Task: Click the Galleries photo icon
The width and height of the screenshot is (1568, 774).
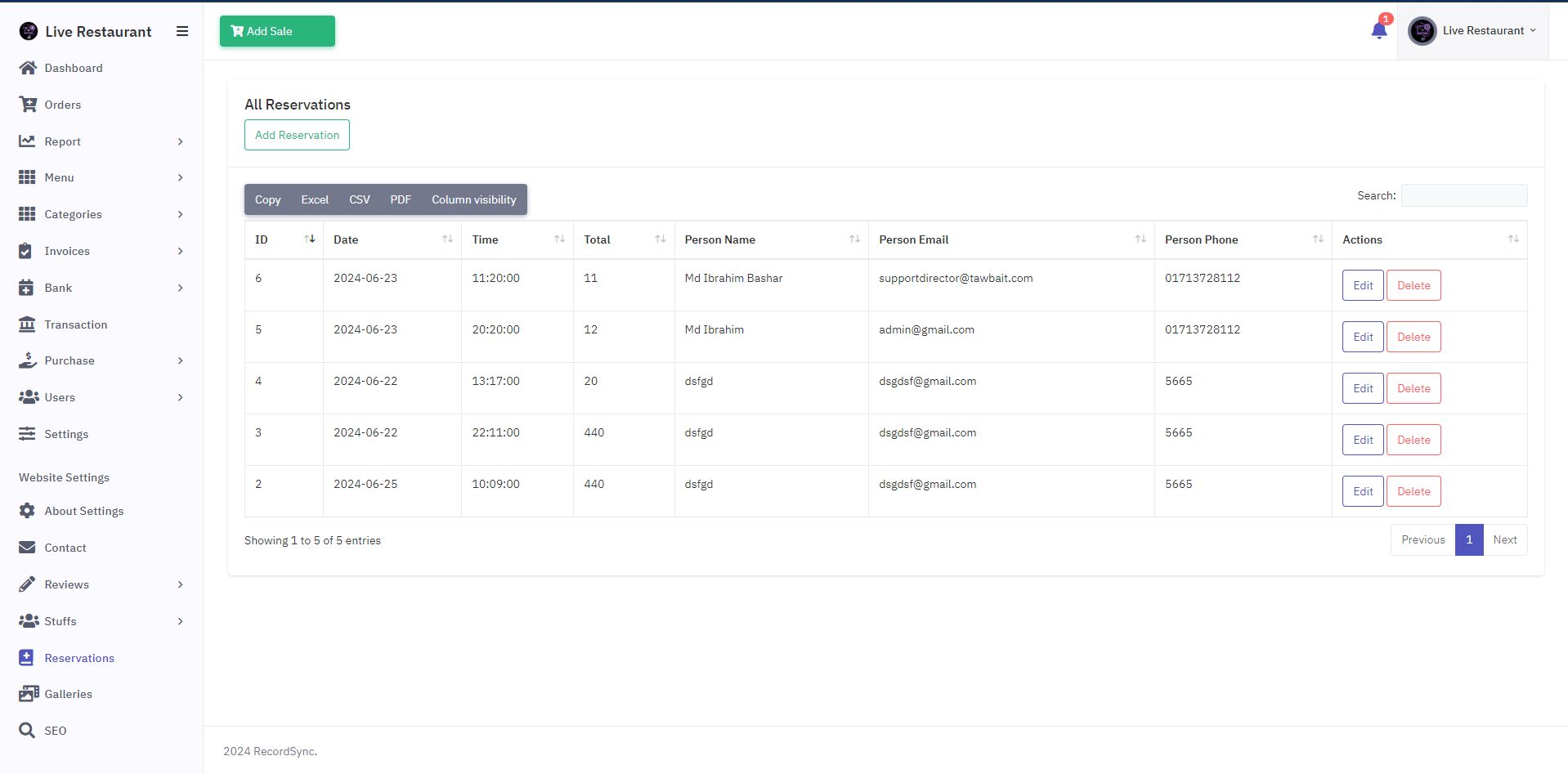Action: (x=29, y=694)
